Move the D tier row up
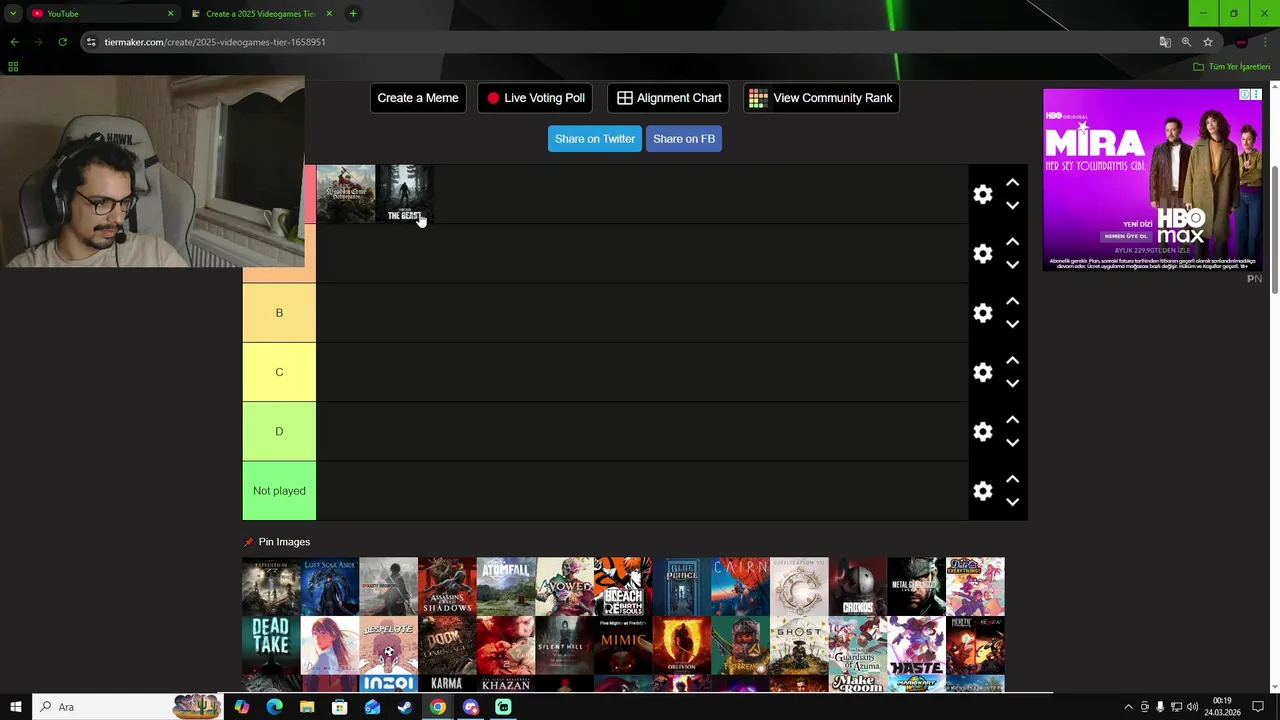This screenshot has height=720, width=1280. 1012,419
